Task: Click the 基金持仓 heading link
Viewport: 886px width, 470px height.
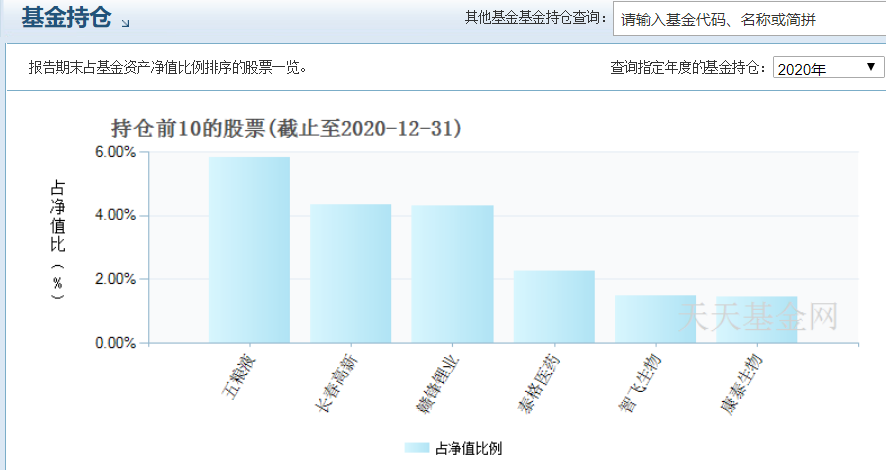Action: (66, 17)
